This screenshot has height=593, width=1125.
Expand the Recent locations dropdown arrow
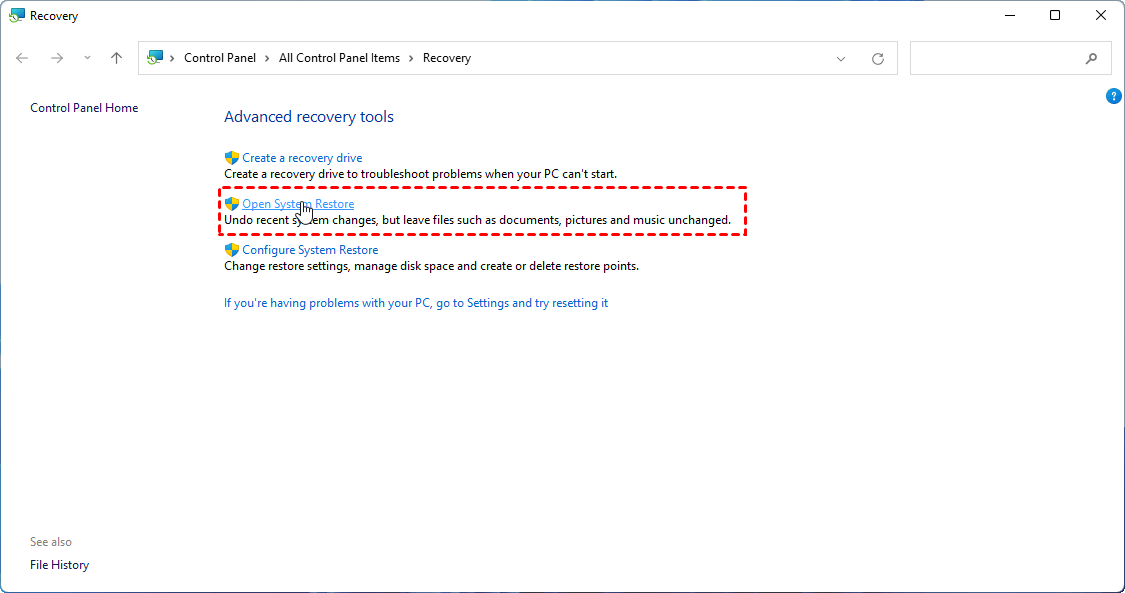87,58
